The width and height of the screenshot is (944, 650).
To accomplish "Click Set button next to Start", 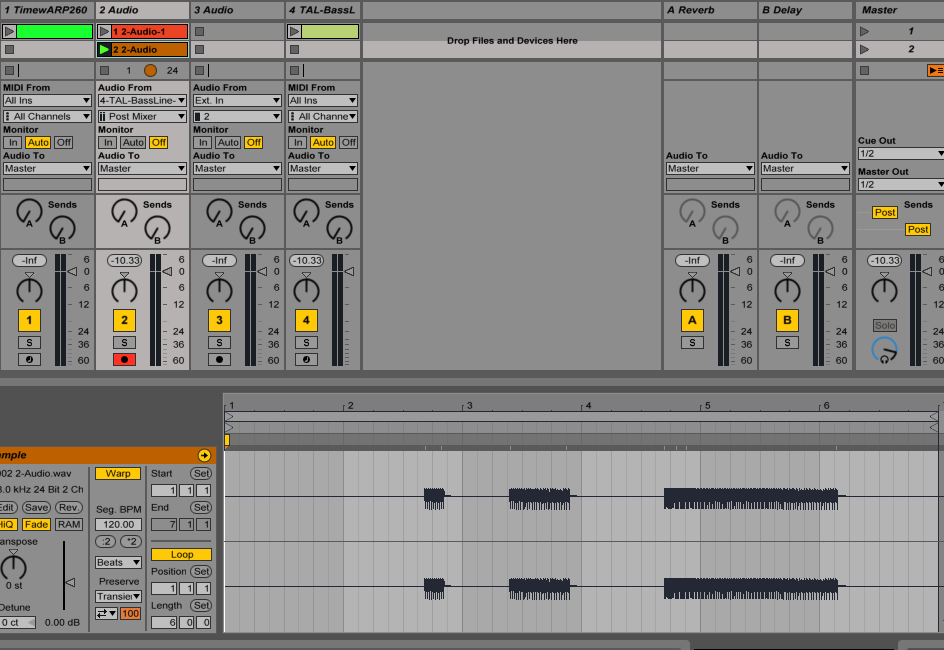I will (202, 474).
